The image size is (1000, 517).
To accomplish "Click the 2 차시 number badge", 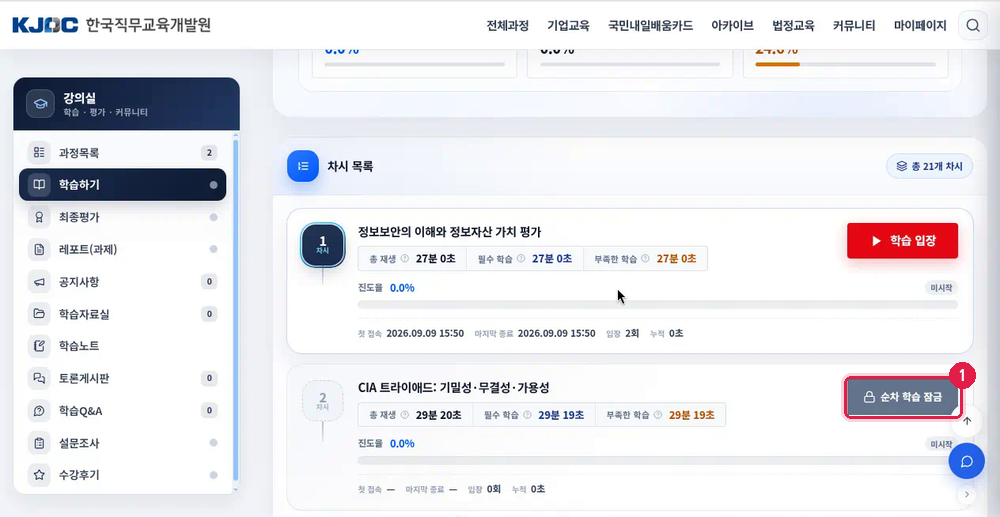I will (x=323, y=401).
